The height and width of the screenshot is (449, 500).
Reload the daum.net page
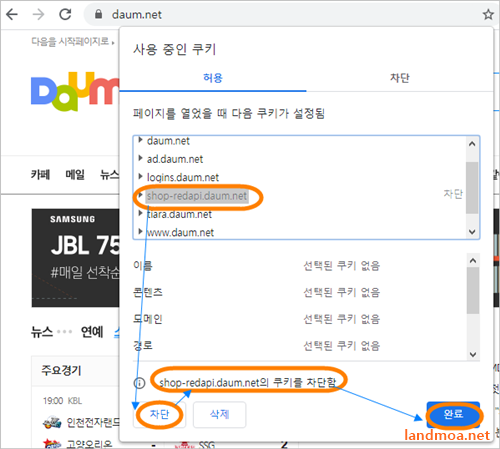65,14
